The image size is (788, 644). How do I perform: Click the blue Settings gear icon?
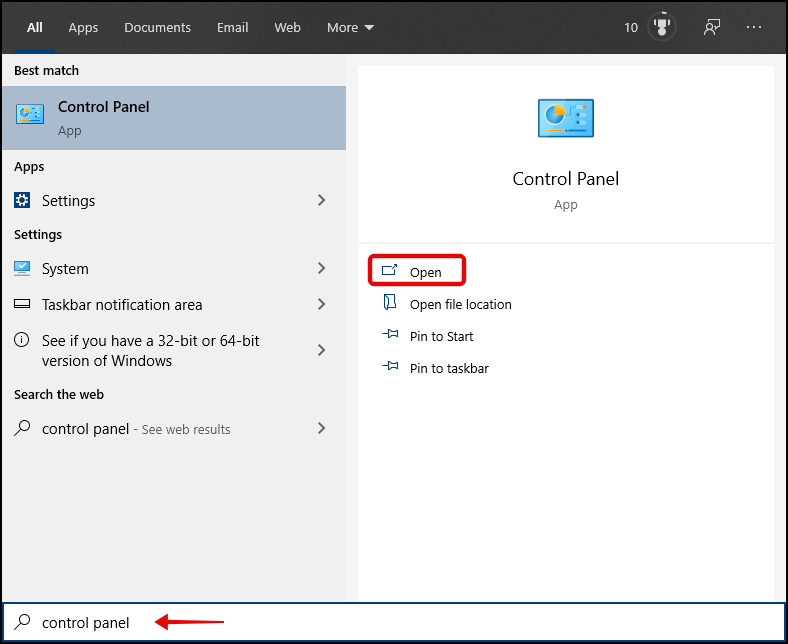click(x=22, y=200)
